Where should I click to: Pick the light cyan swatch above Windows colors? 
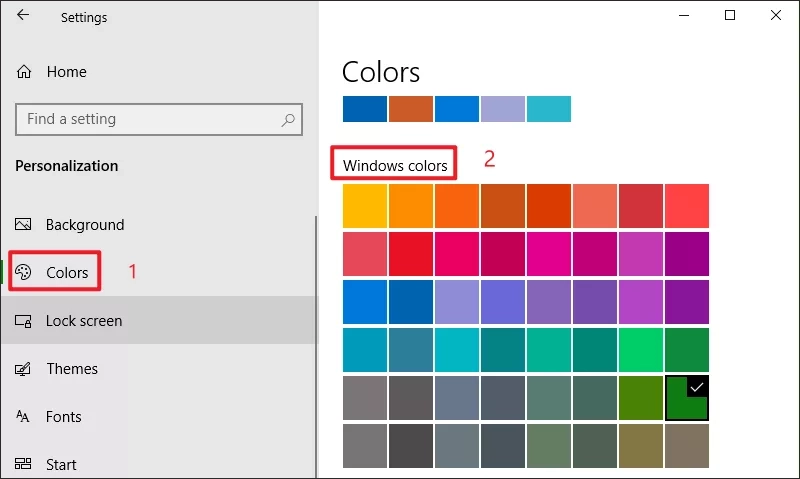[548, 109]
